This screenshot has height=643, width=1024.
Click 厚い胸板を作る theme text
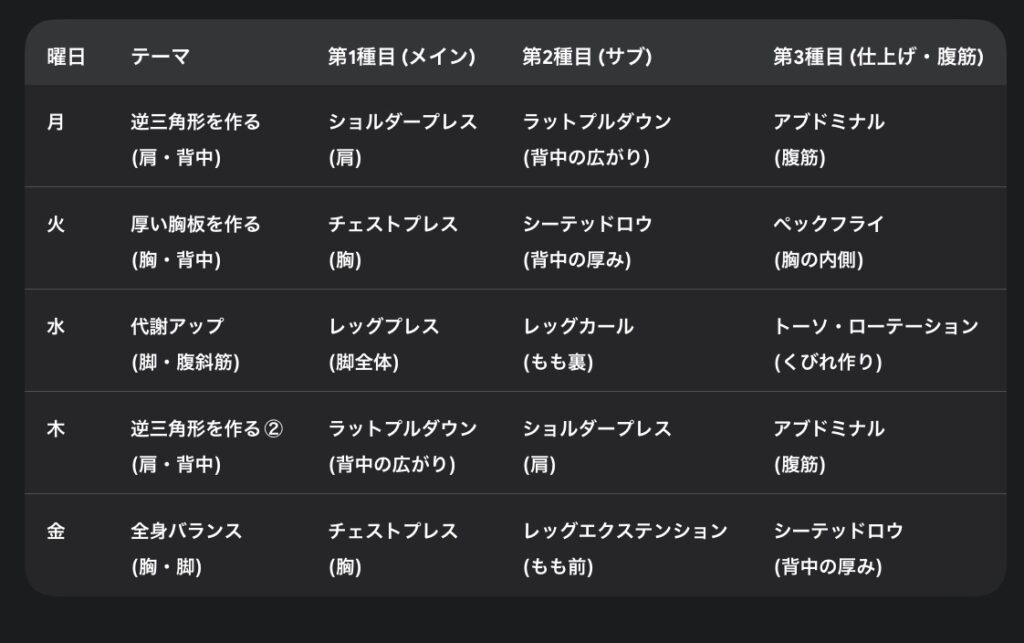[195, 225]
